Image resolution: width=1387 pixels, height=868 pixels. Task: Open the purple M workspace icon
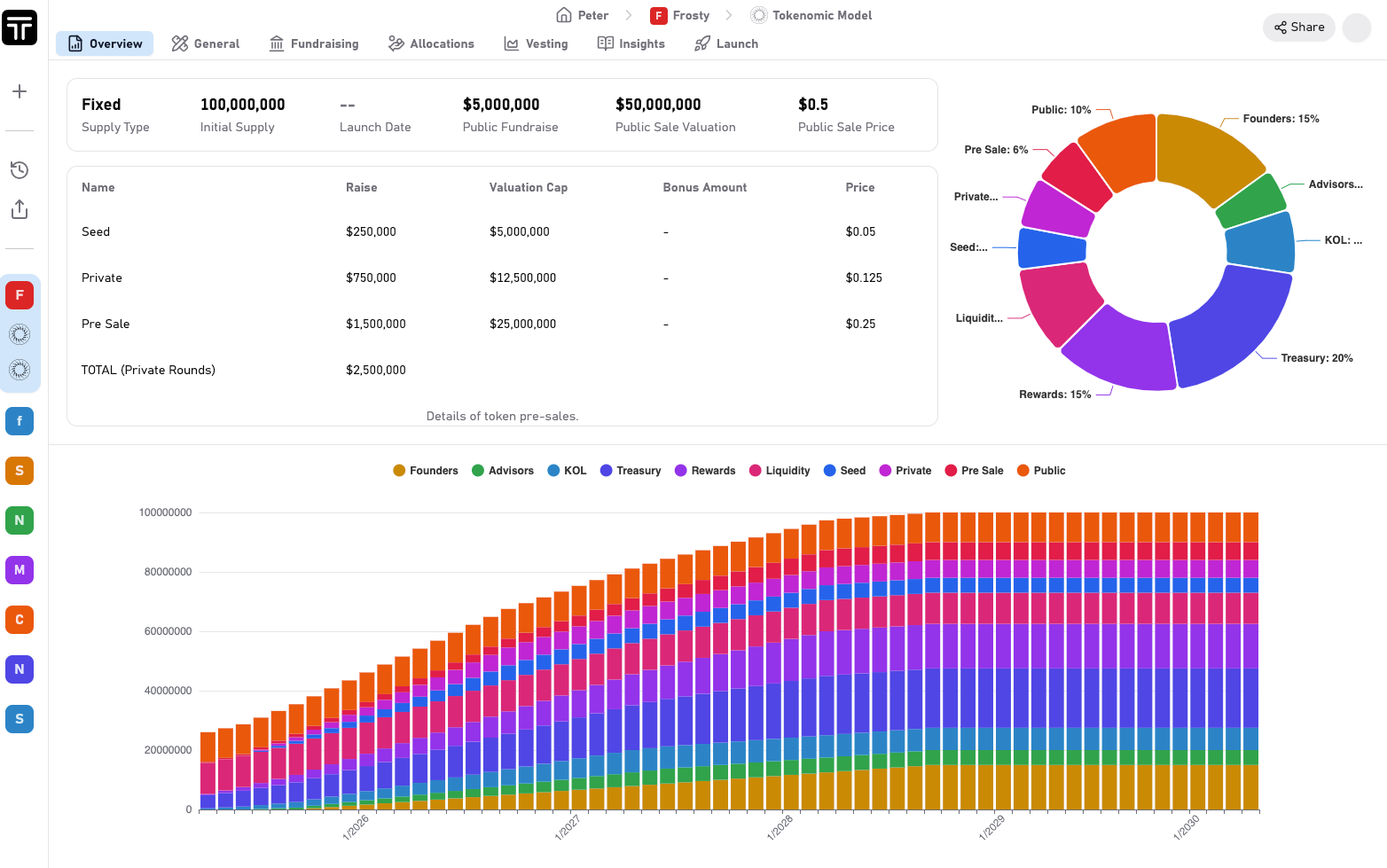pyautogui.click(x=20, y=570)
